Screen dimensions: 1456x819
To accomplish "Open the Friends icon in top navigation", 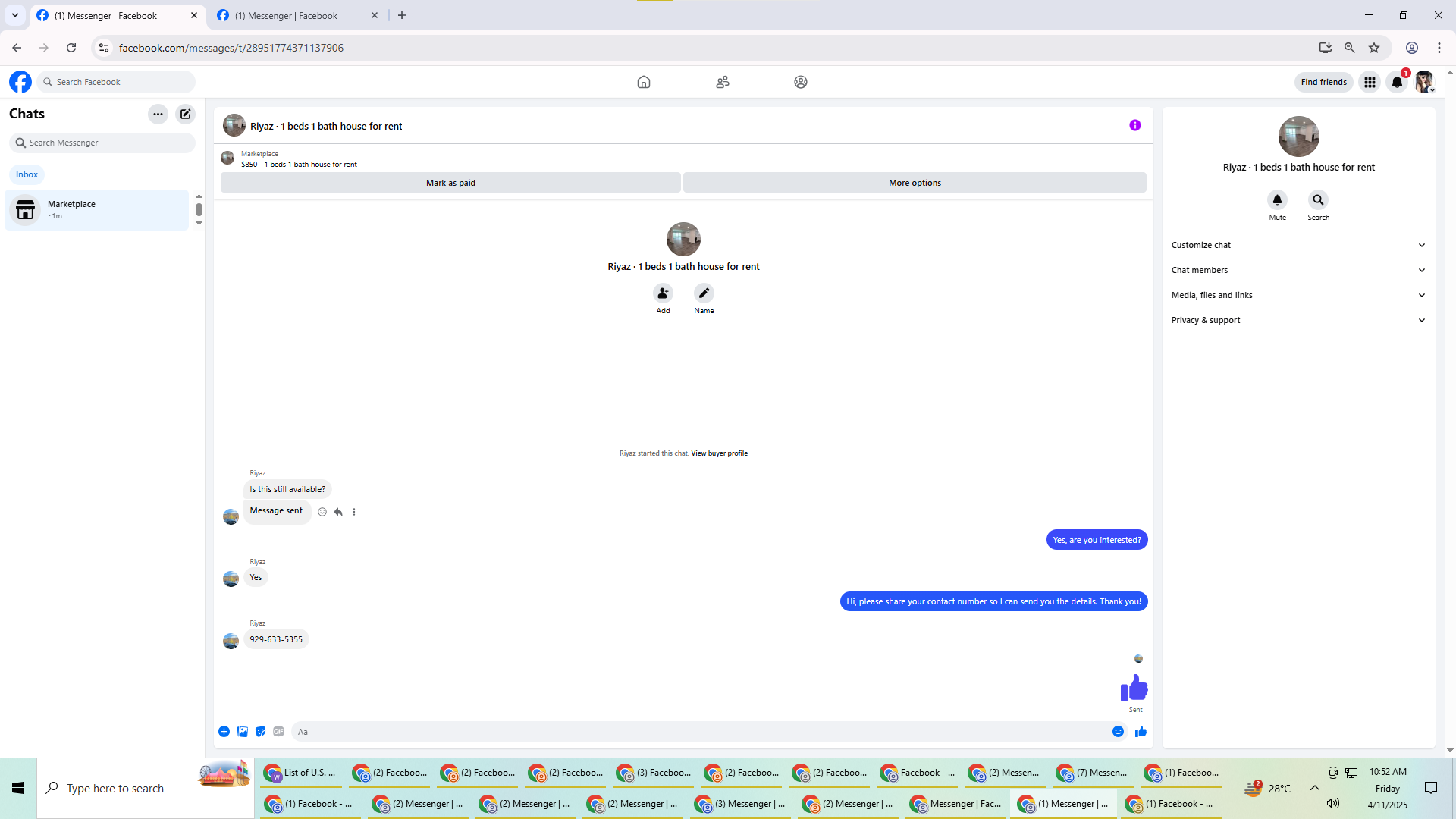I will tap(723, 82).
